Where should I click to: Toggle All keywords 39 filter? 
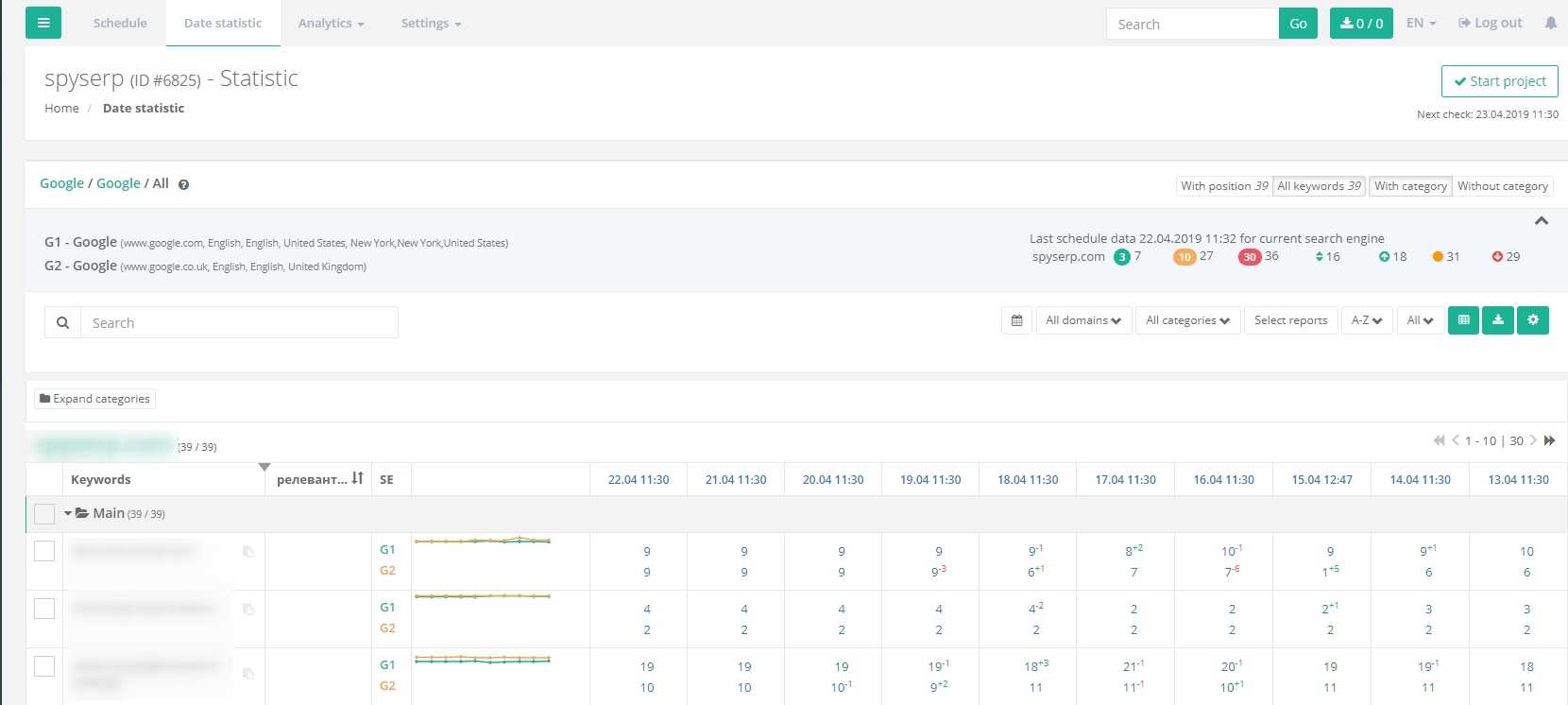click(x=1320, y=186)
